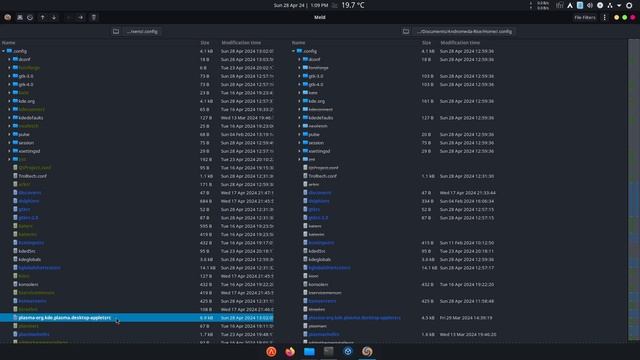This screenshot has width=640, height=360.
Task: Expand the pulse folder in right pane
Action: 299,134
